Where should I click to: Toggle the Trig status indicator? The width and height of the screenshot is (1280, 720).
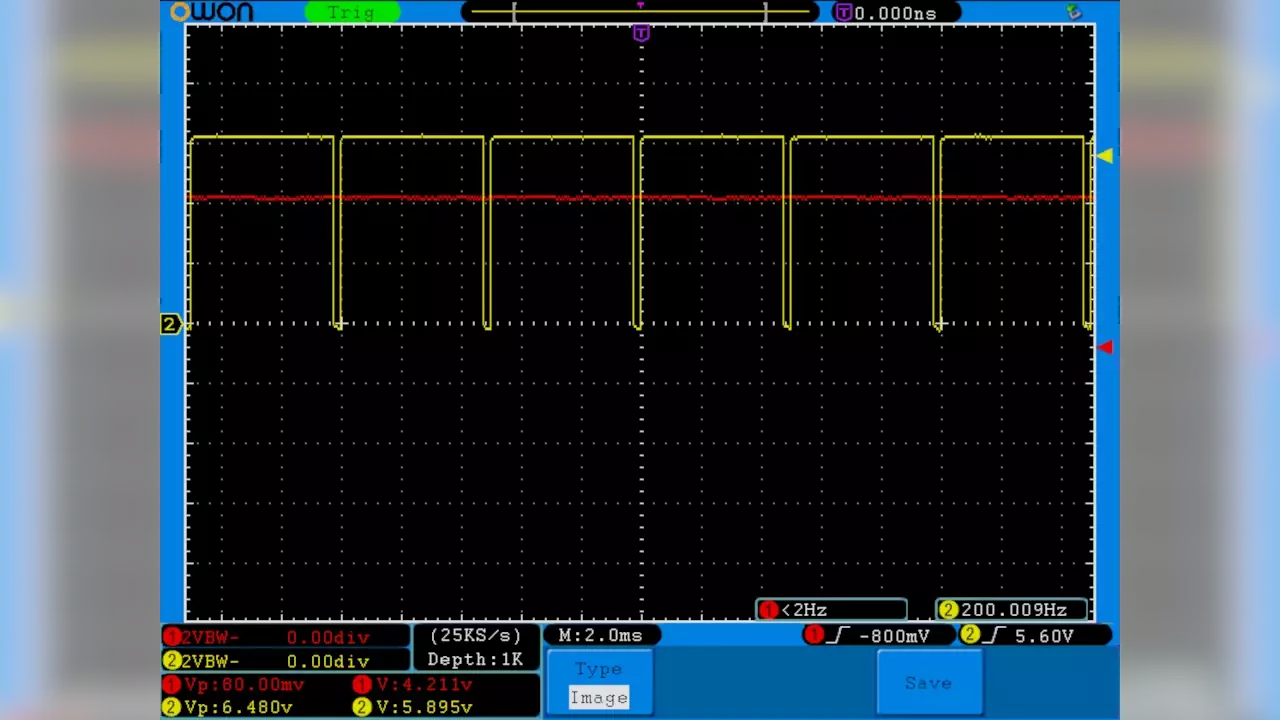[352, 12]
